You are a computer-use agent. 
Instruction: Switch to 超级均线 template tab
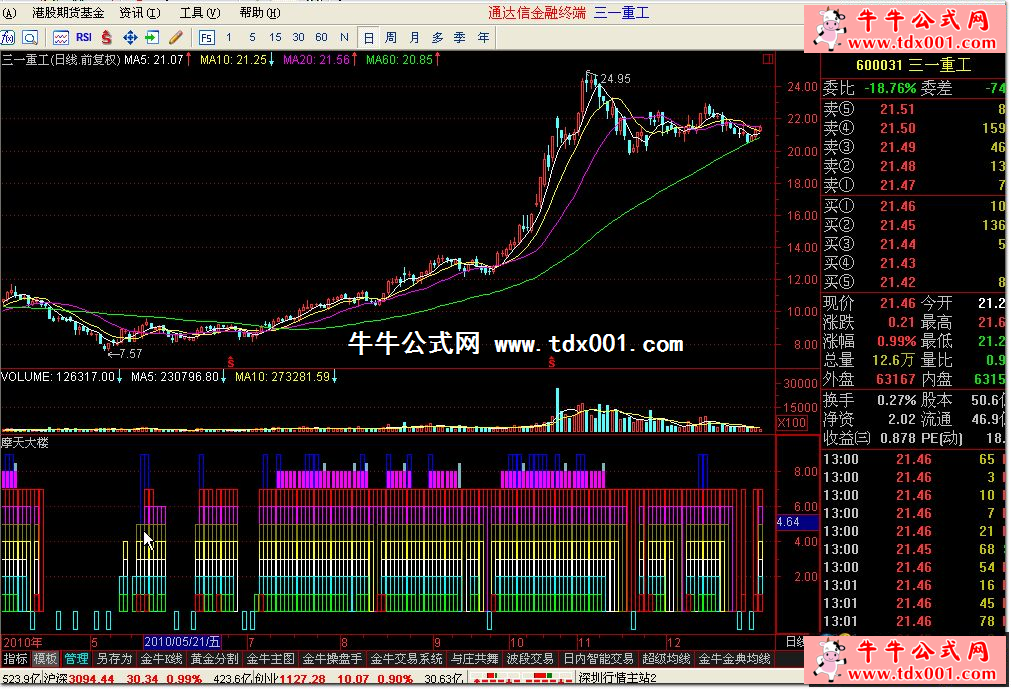[x=666, y=659]
